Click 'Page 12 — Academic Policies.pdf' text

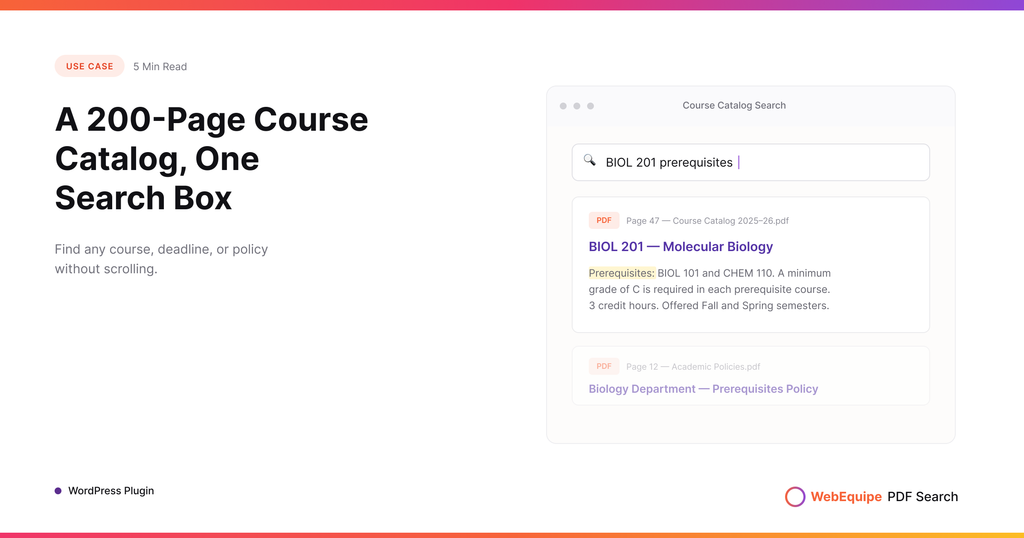coord(693,366)
